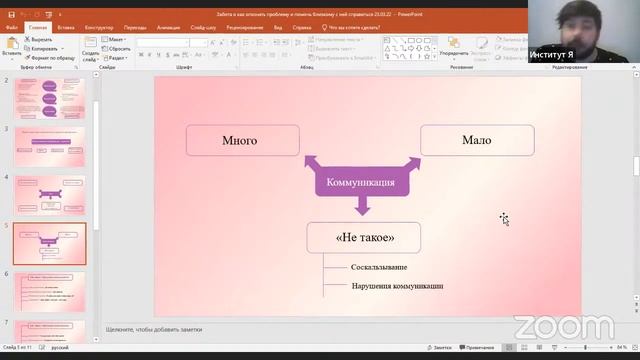The width and height of the screenshot is (640, 360).
Task: Click Numbered list icon
Action: click(260, 42)
